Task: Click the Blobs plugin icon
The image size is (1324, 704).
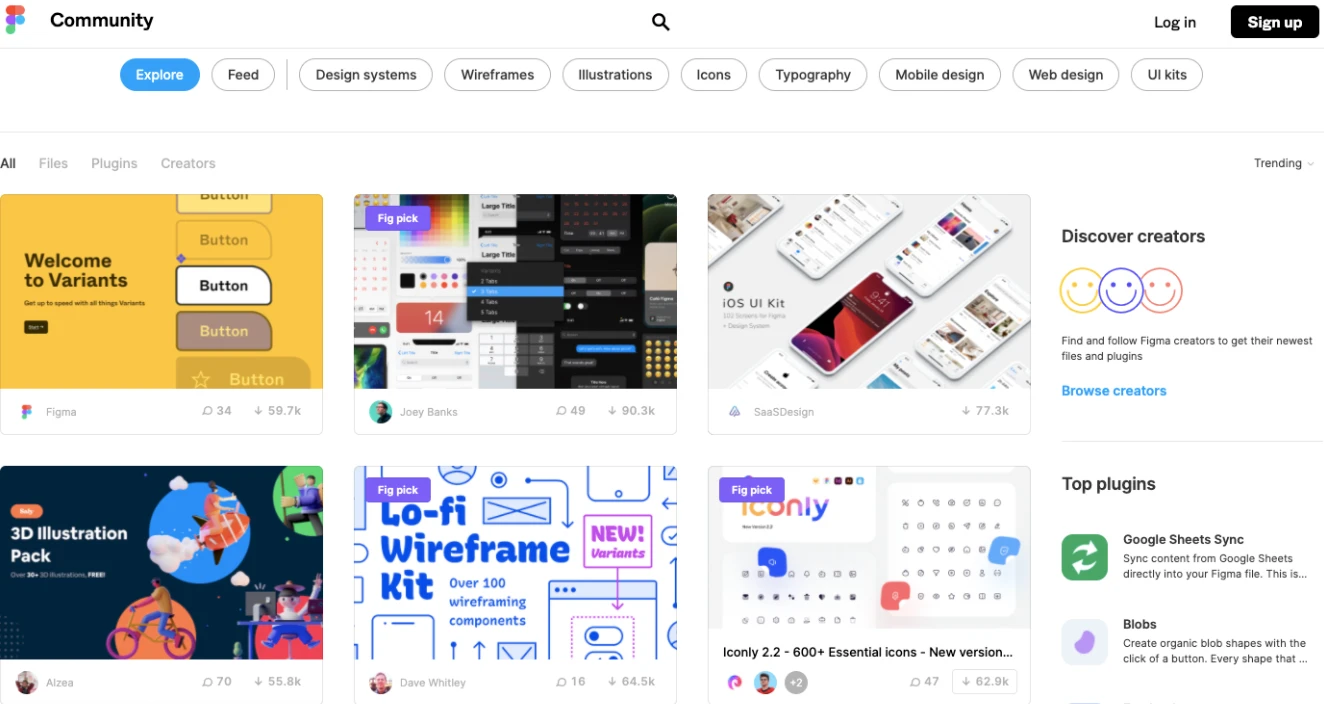Action: point(1084,643)
